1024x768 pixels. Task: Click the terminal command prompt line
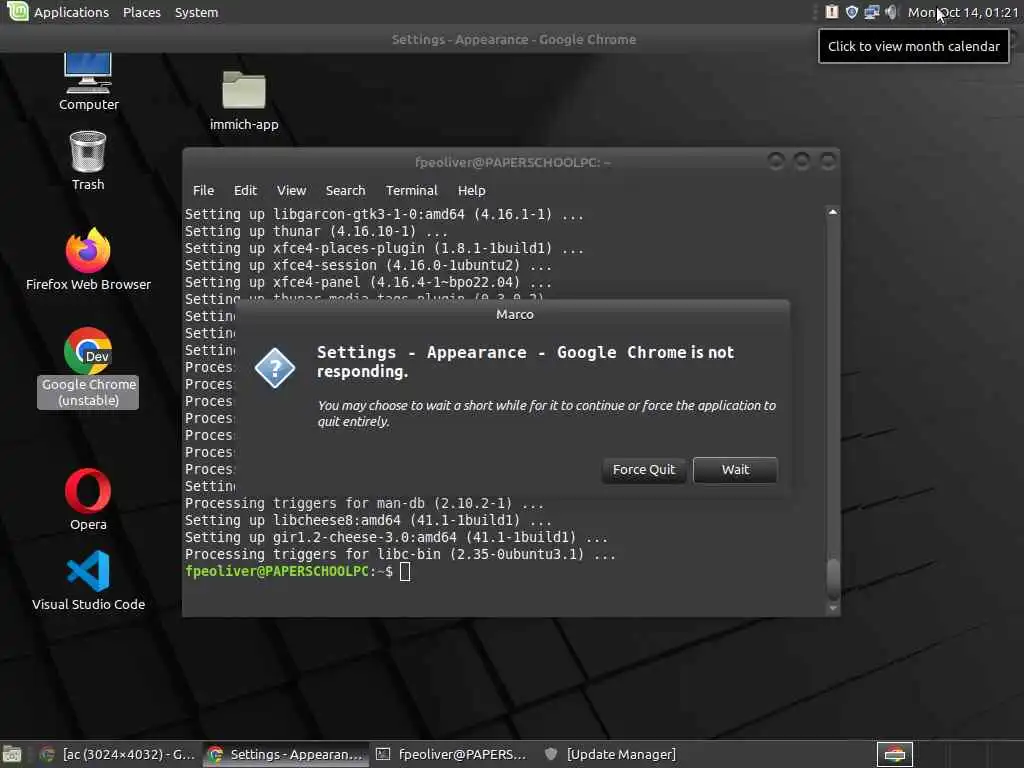pyautogui.click(x=297, y=571)
